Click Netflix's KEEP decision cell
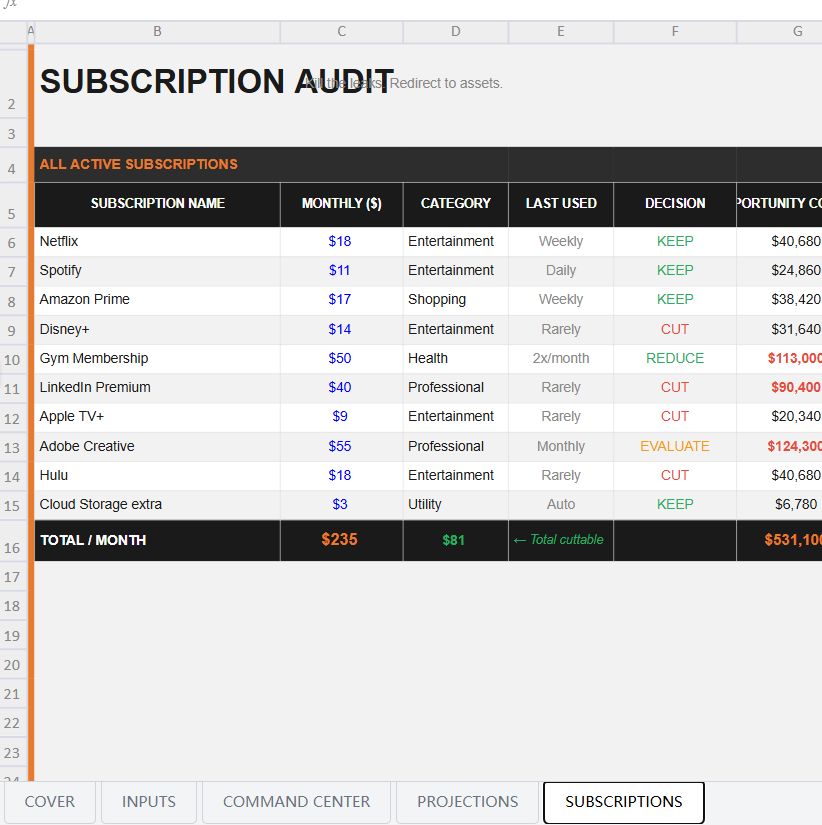 (x=675, y=242)
